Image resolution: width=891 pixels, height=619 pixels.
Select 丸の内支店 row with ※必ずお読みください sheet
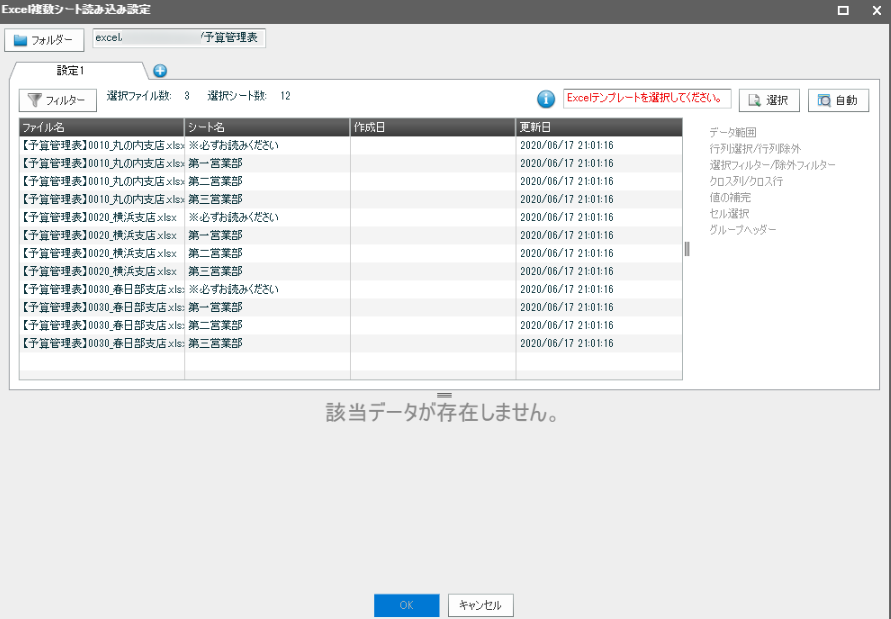click(351, 146)
